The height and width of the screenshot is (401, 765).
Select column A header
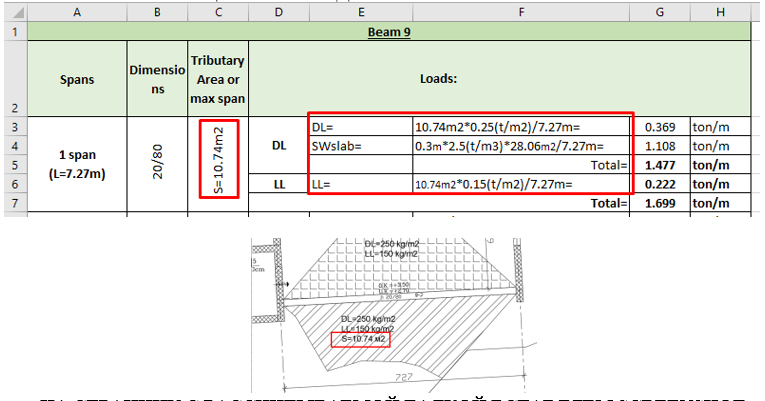click(77, 11)
